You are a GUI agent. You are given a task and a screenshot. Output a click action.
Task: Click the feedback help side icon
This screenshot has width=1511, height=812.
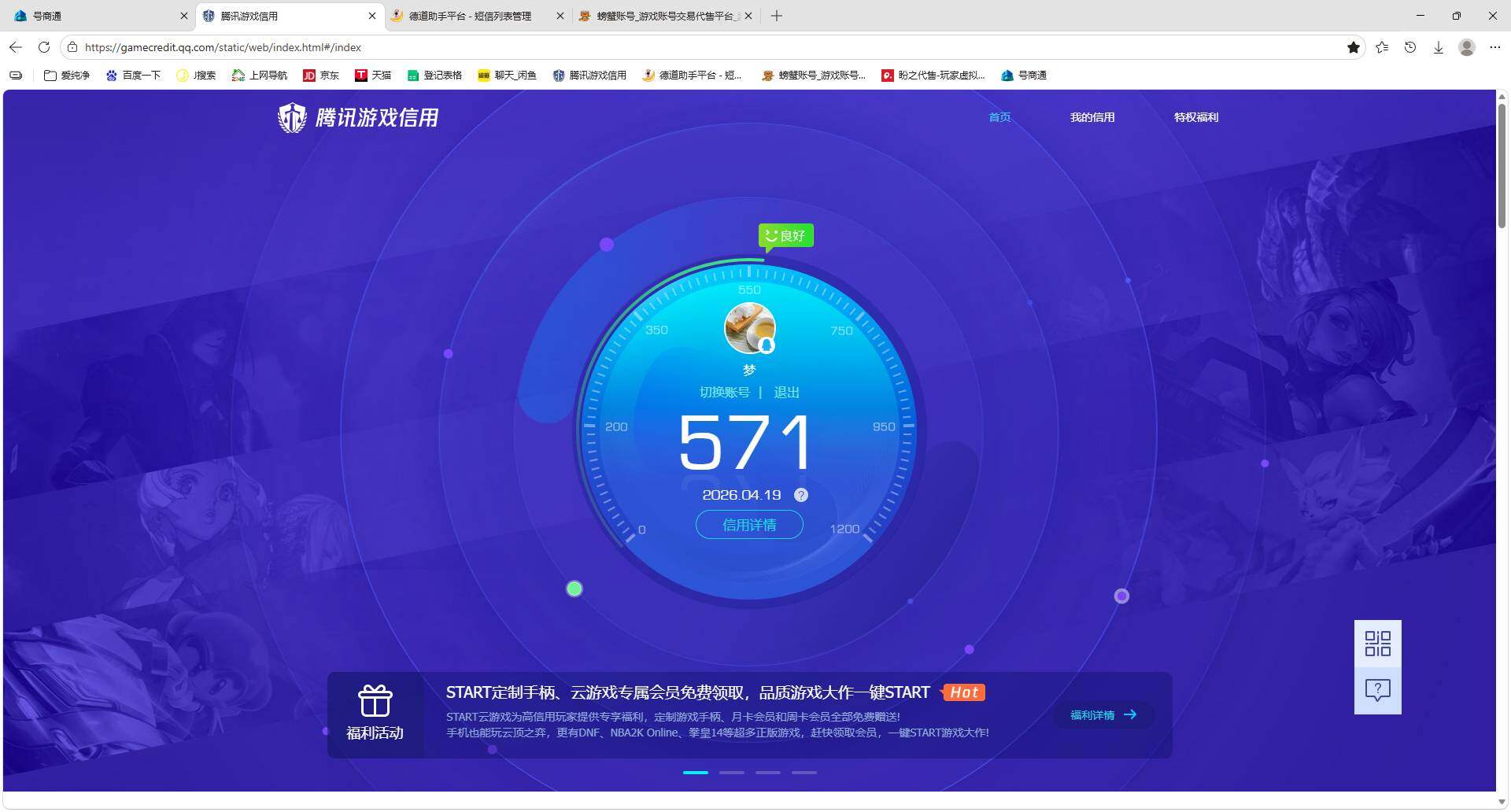pyautogui.click(x=1377, y=691)
